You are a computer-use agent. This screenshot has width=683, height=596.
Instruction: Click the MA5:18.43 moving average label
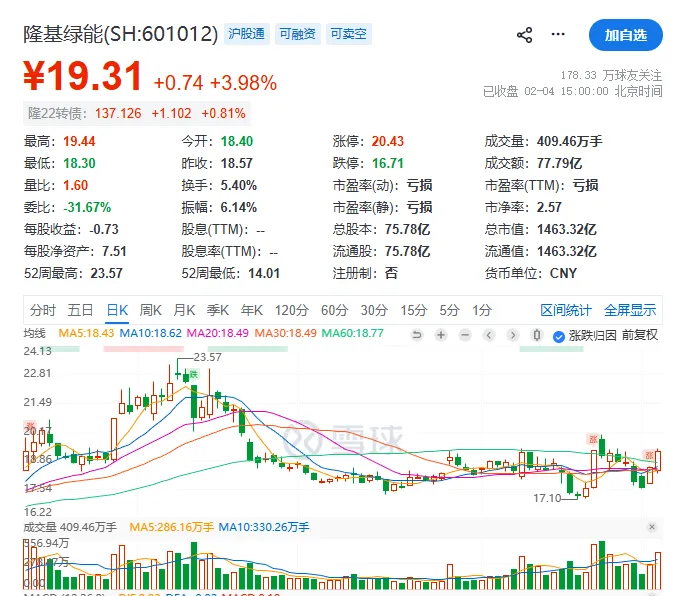tap(86, 333)
